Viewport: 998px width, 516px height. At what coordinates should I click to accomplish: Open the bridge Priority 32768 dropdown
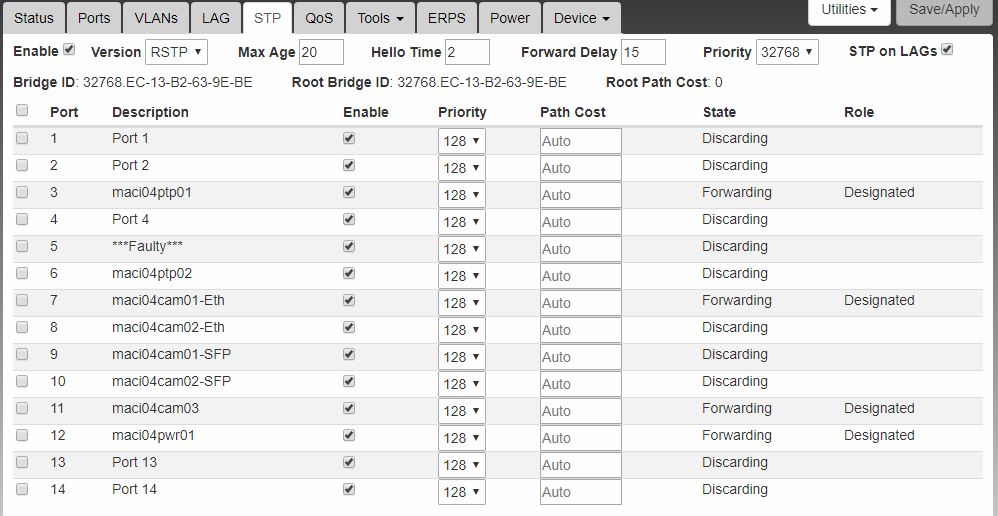786,52
